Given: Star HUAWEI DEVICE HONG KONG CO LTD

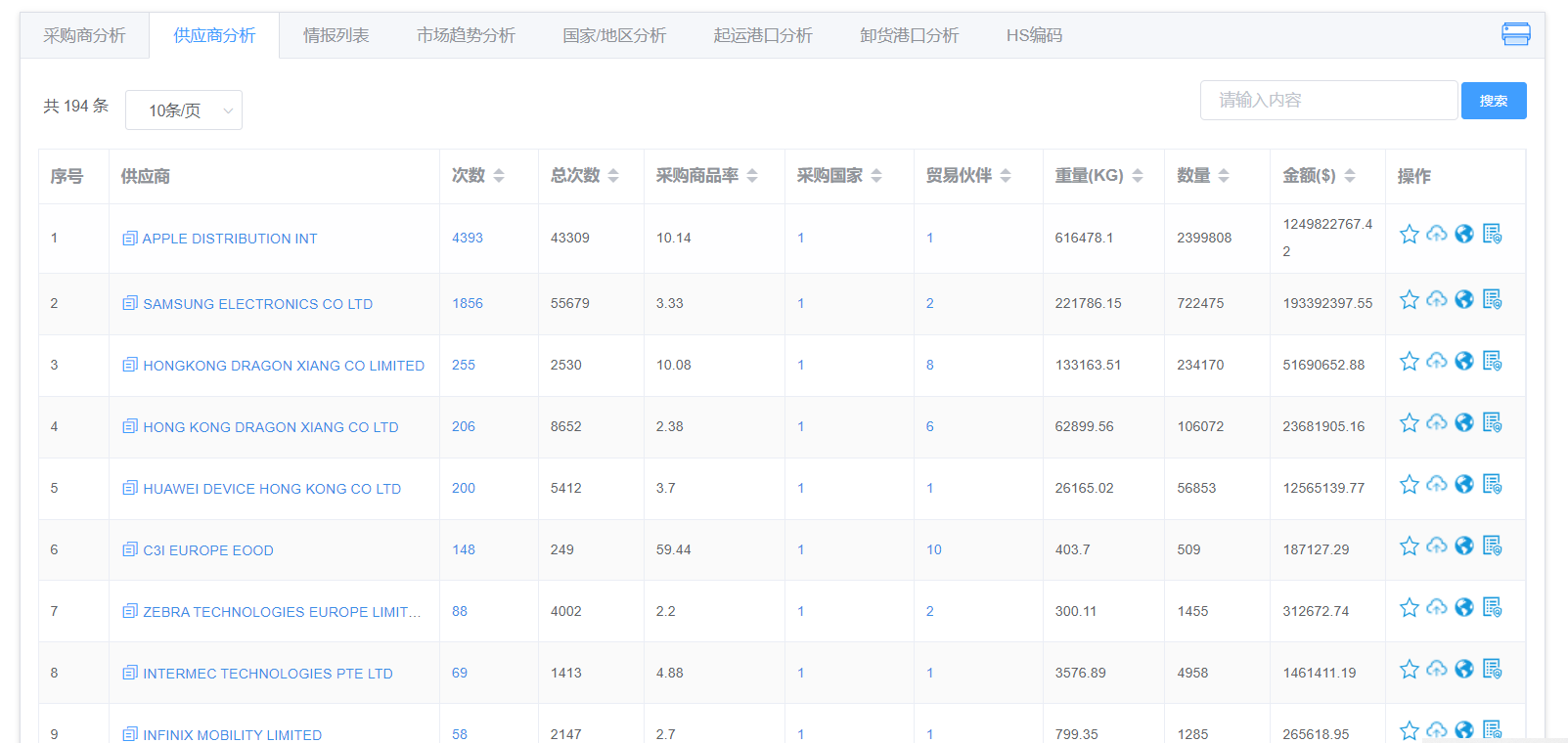Looking at the screenshot, I should click(1409, 484).
